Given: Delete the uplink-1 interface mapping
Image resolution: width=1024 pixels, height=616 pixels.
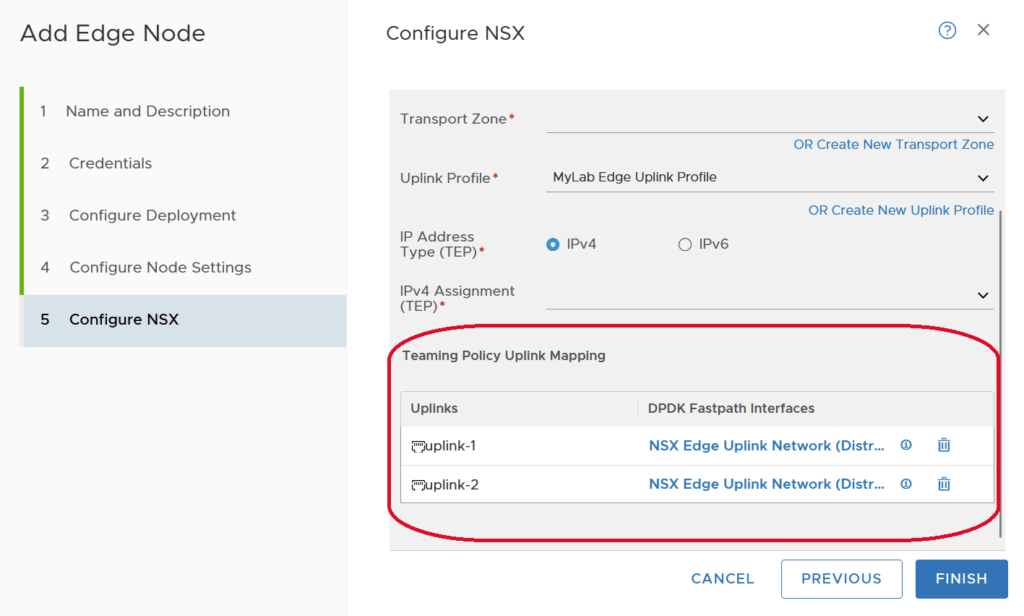Looking at the screenshot, I should (x=943, y=446).
